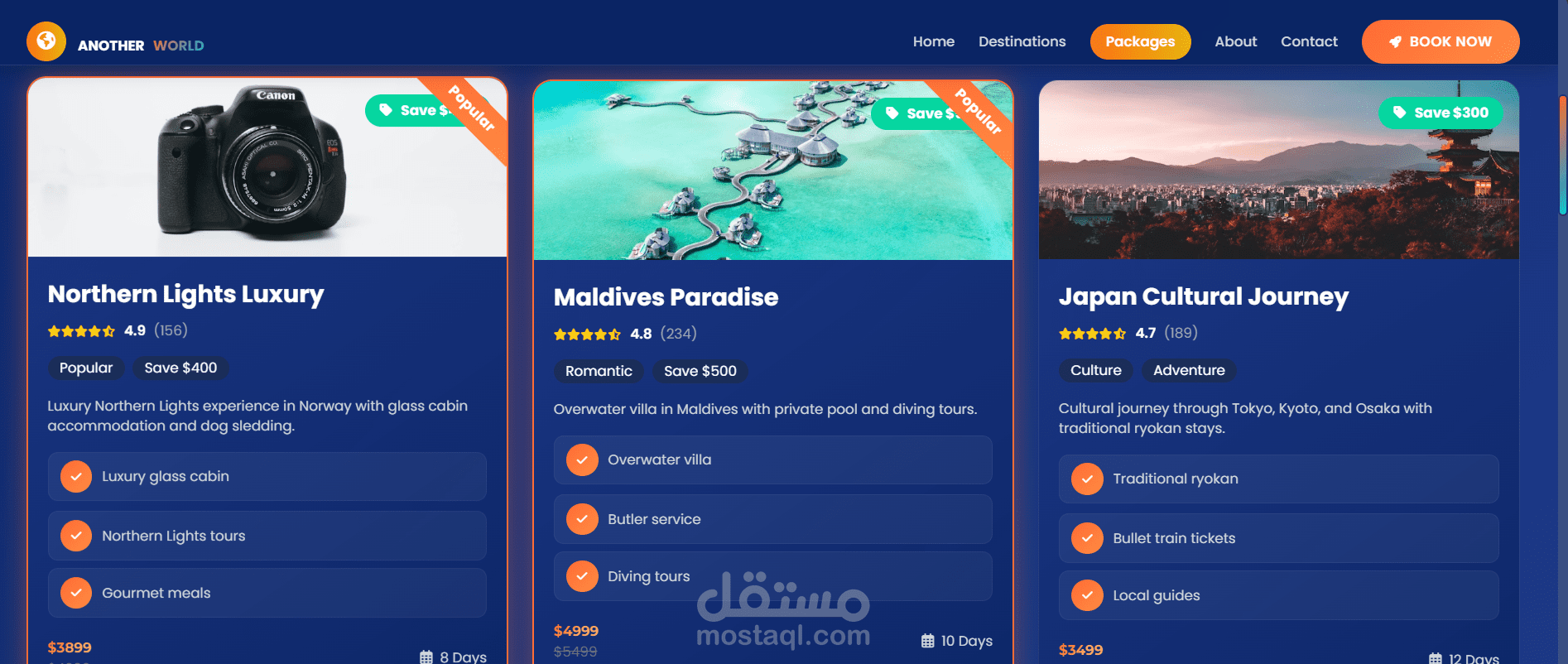The image size is (1568, 664).
Task: Click the checkmark beside Butler service
Action: pos(582,519)
